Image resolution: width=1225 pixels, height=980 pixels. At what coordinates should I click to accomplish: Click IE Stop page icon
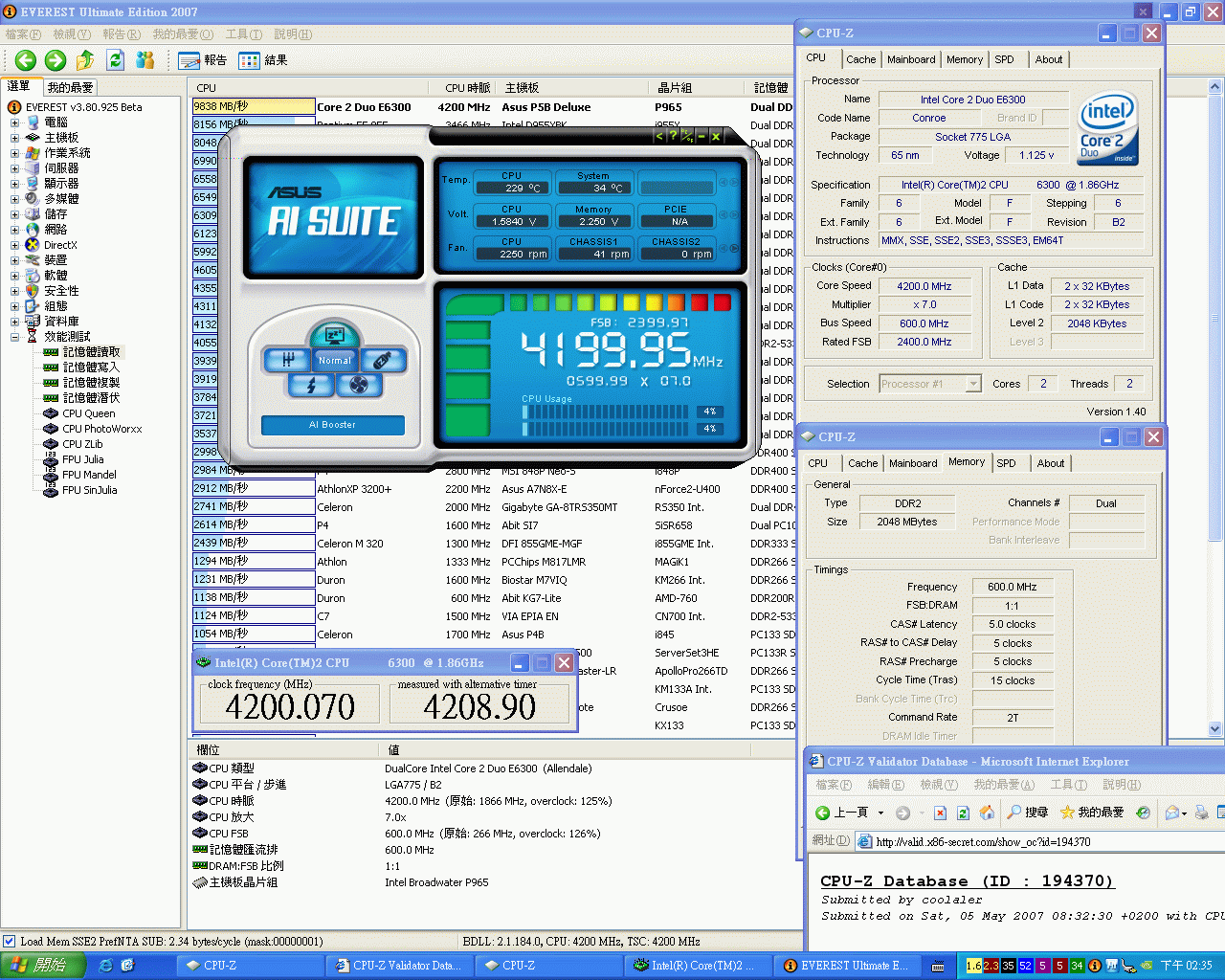coord(940,813)
